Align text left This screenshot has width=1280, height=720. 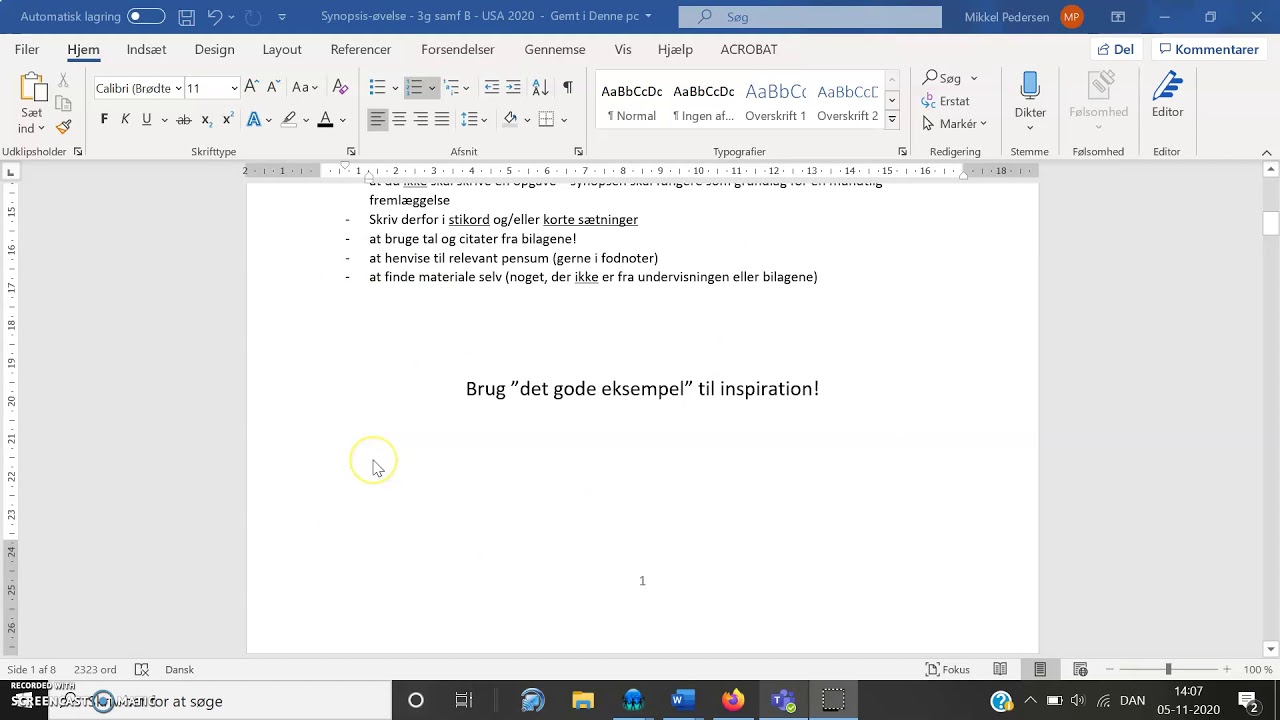[x=377, y=120]
